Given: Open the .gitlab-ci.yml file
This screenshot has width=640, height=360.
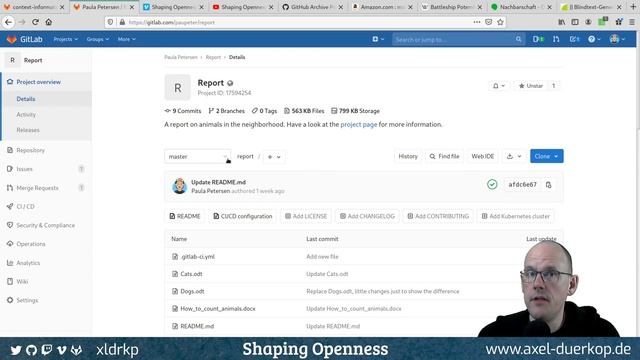Looking at the screenshot, I should pyautogui.click(x=198, y=257).
